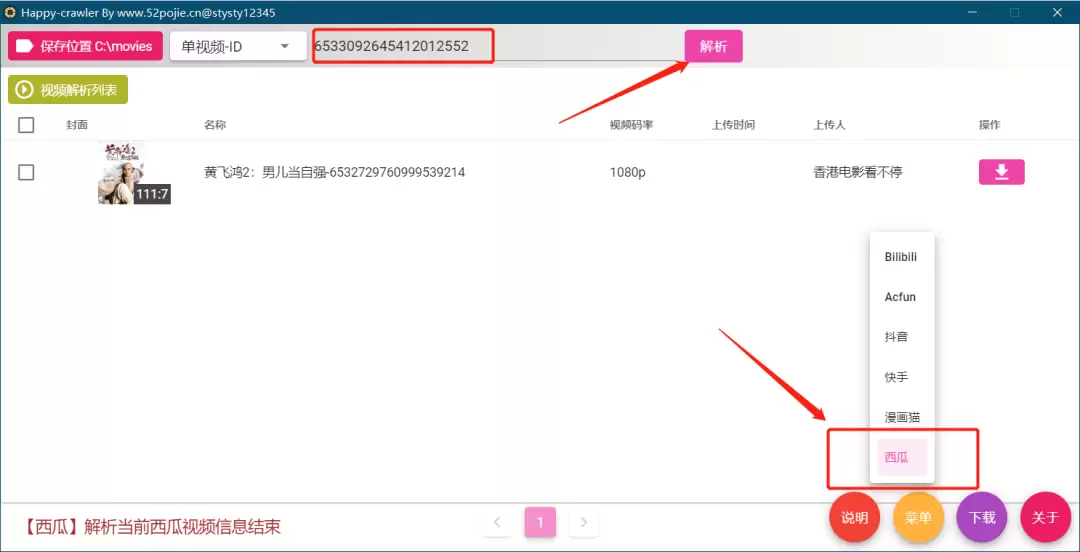The height and width of the screenshot is (552, 1080).
Task: Go to the next page arrow
Action: point(583,522)
